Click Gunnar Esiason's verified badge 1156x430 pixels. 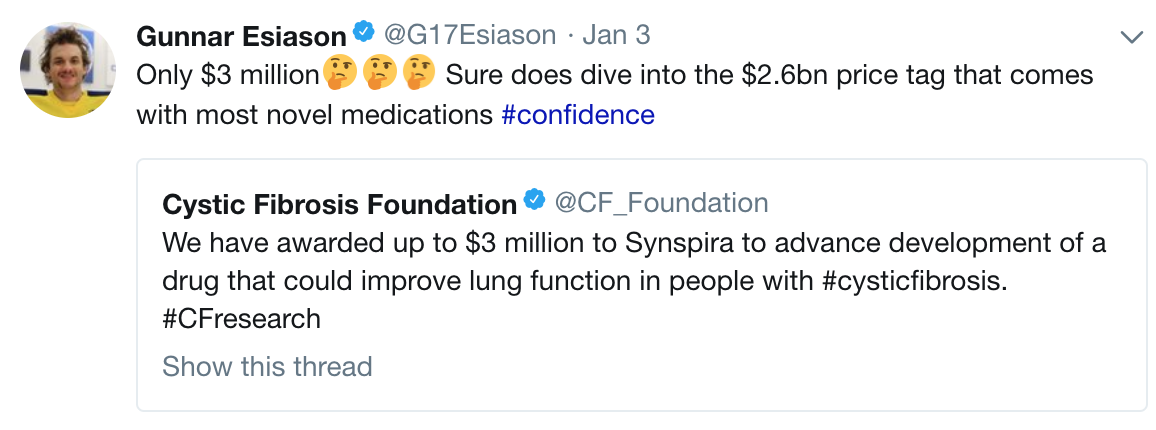pos(363,33)
